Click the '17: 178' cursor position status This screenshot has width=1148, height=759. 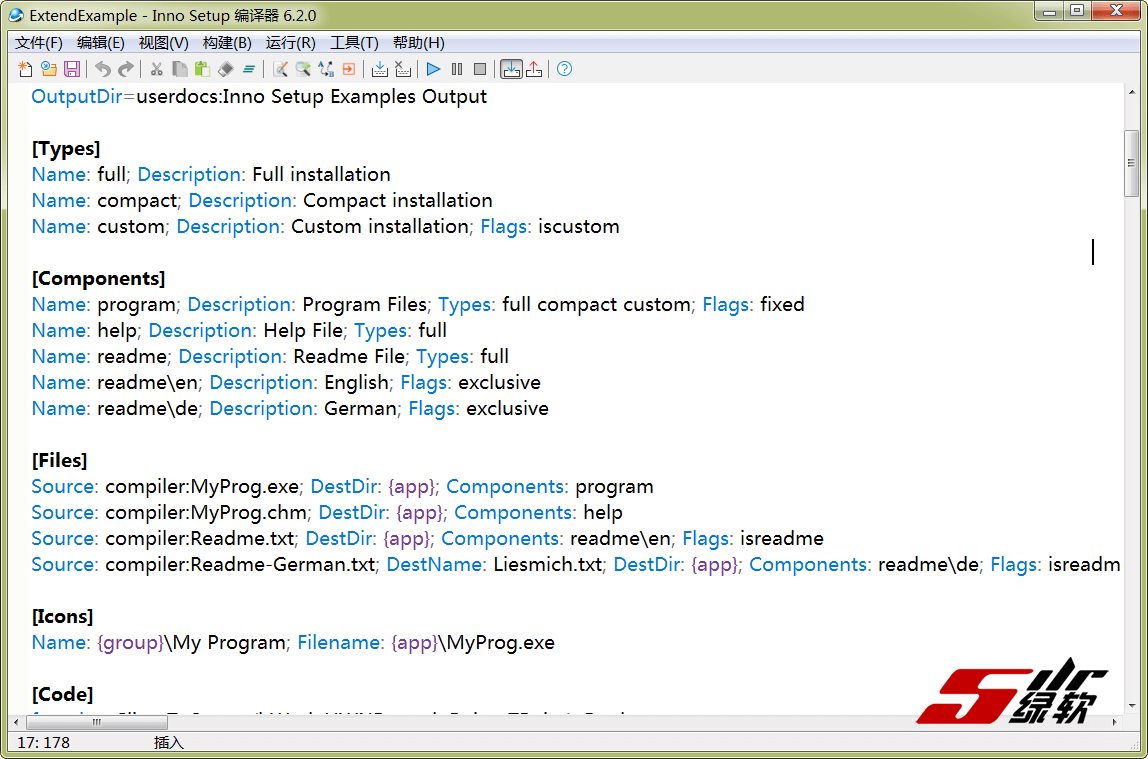point(43,743)
